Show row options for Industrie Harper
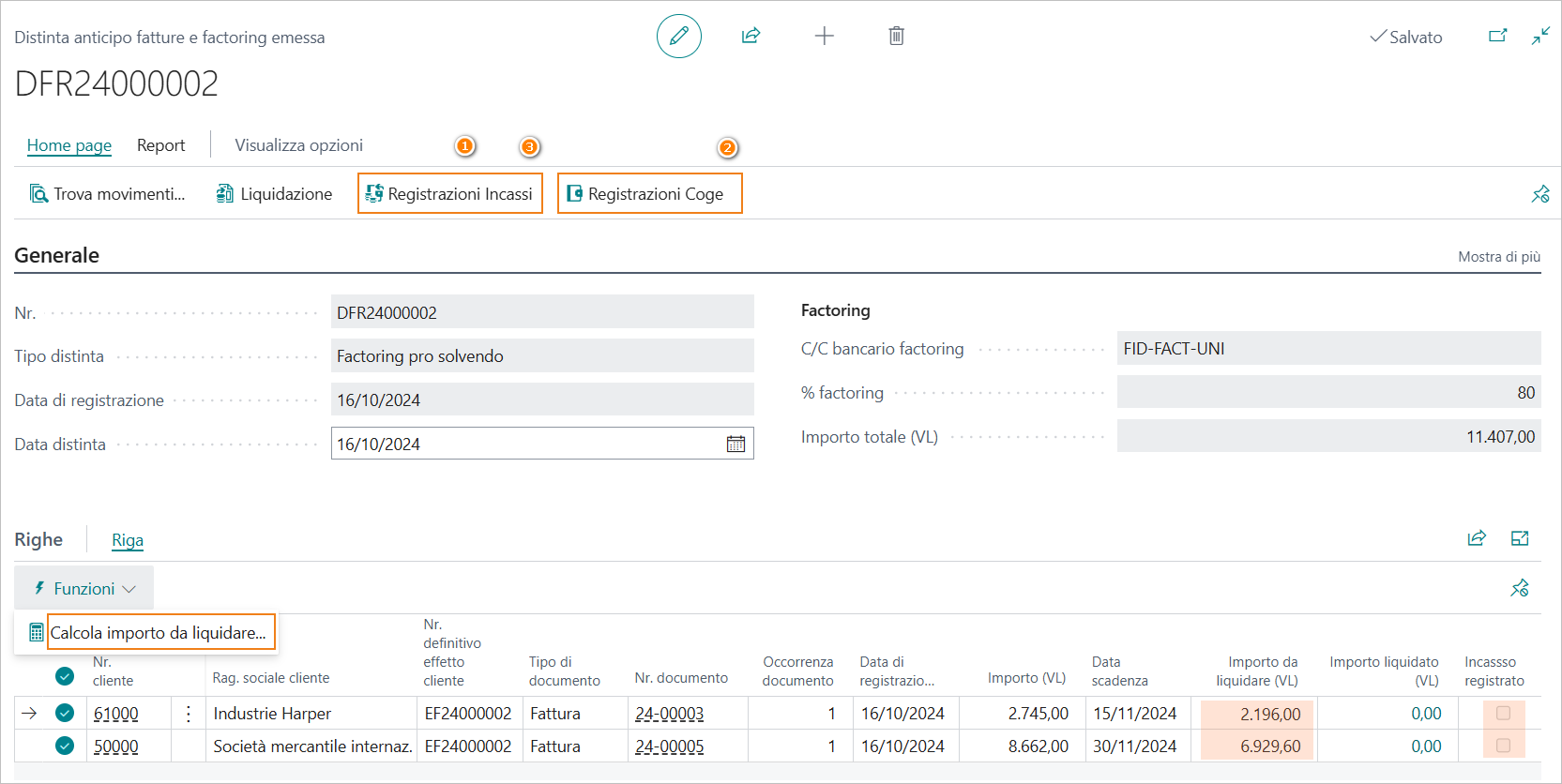Viewport: 1562px width, 784px height. click(x=189, y=714)
